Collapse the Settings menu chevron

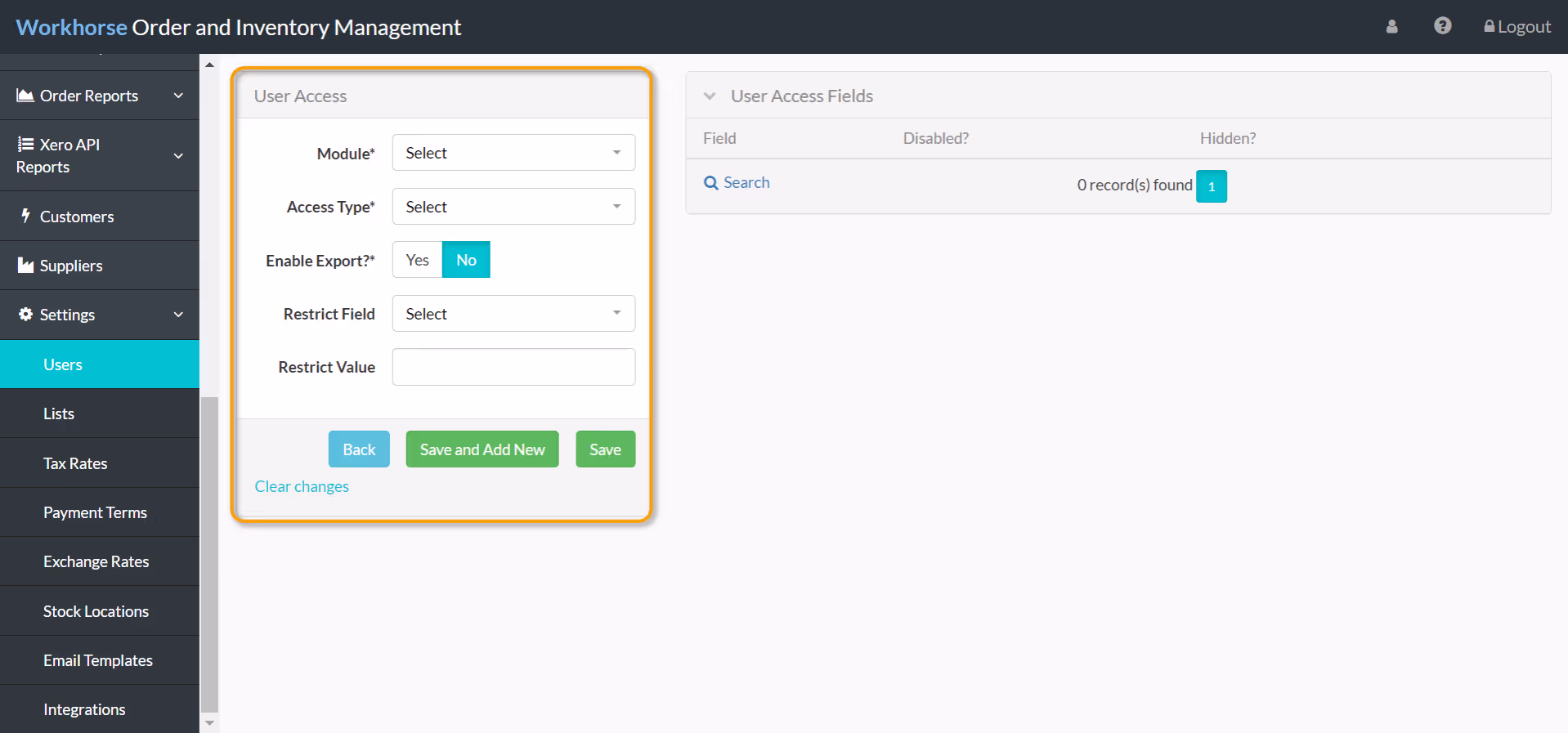pos(178,315)
